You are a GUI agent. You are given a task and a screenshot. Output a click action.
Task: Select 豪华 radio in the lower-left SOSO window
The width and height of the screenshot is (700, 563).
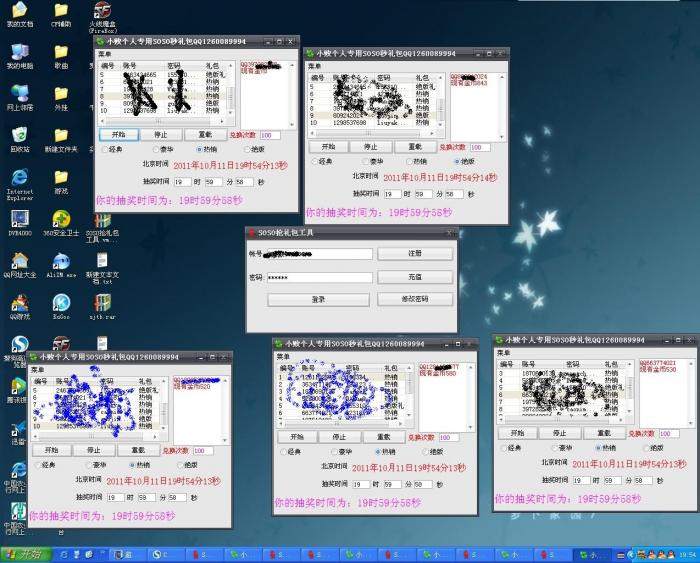click(x=89, y=465)
